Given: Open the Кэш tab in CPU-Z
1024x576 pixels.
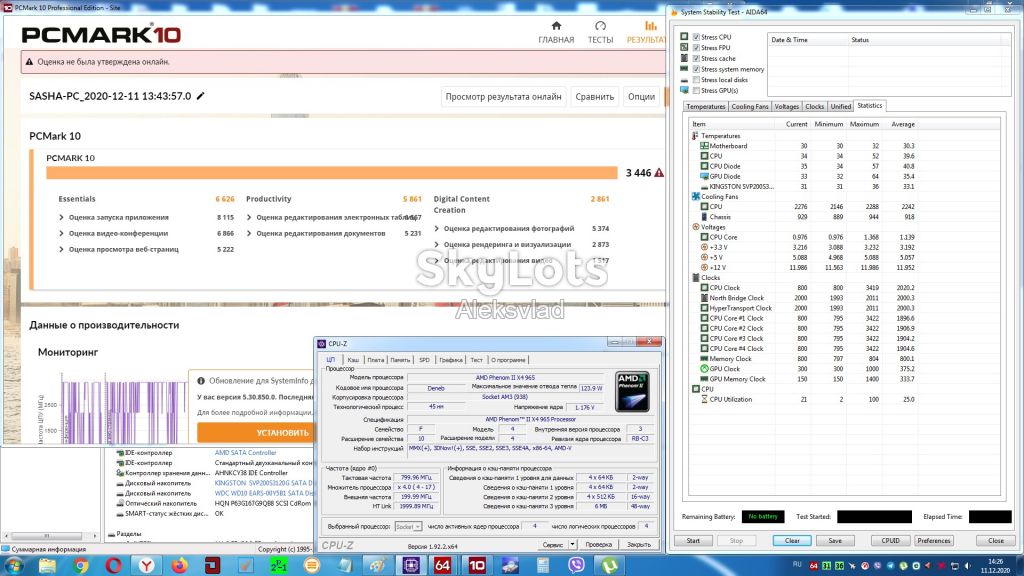Looking at the screenshot, I should point(353,360).
